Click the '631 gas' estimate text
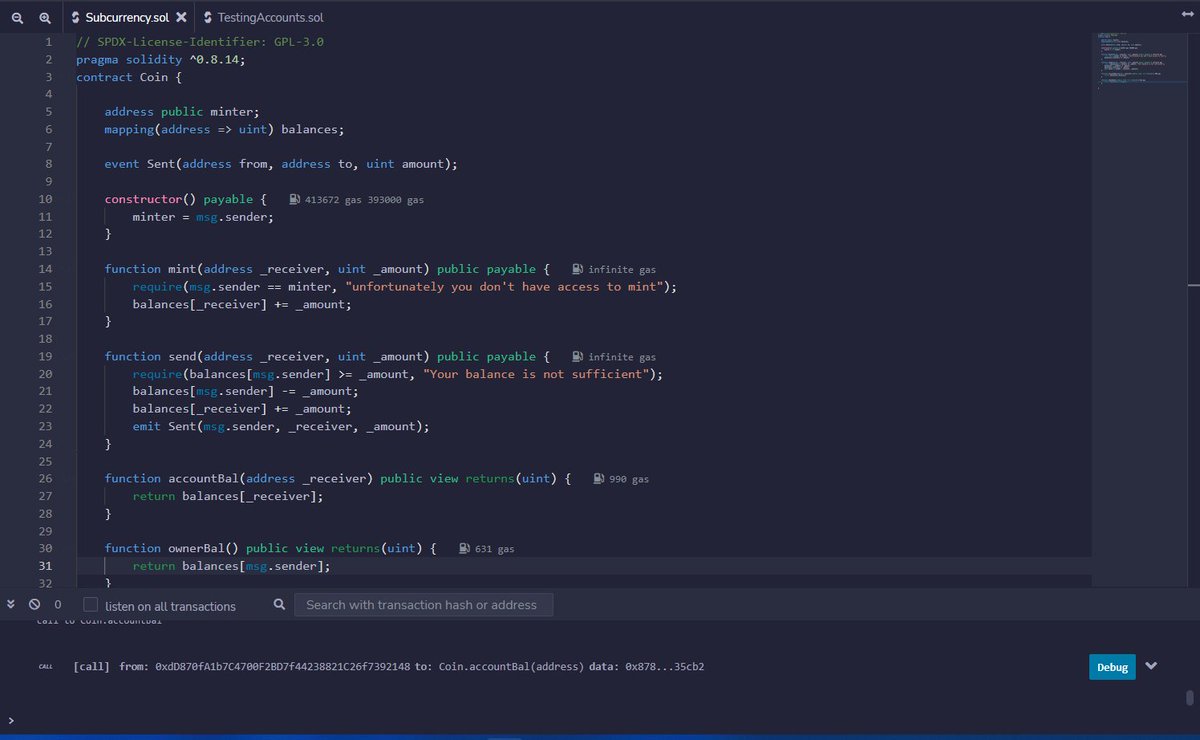1200x740 pixels. (x=494, y=549)
